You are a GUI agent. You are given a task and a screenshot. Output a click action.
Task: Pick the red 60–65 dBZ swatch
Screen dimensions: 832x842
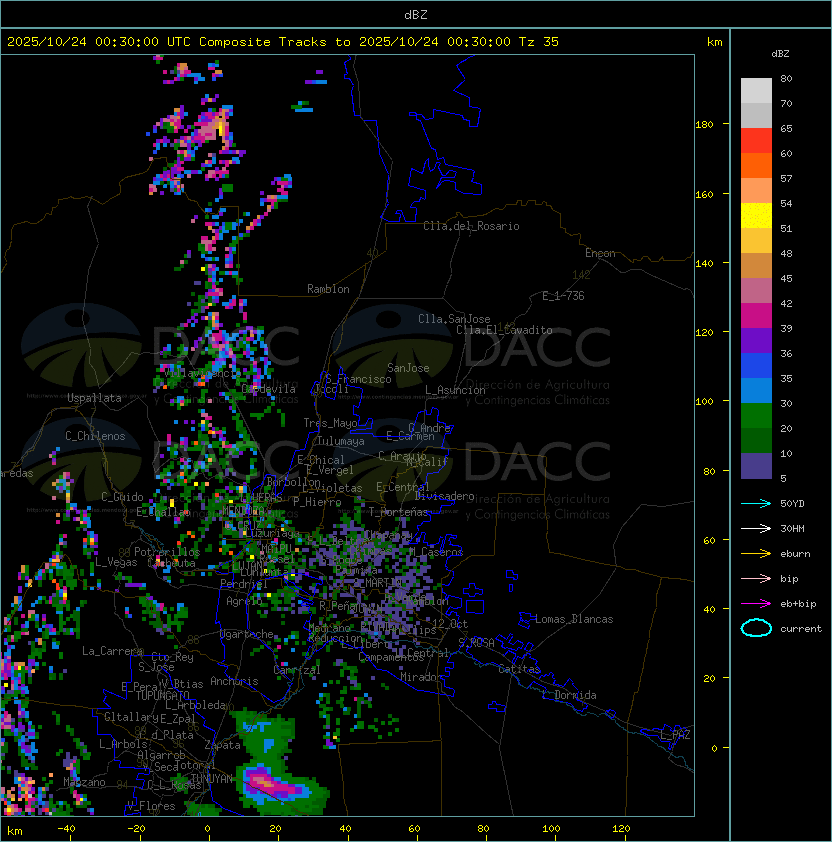click(756, 141)
